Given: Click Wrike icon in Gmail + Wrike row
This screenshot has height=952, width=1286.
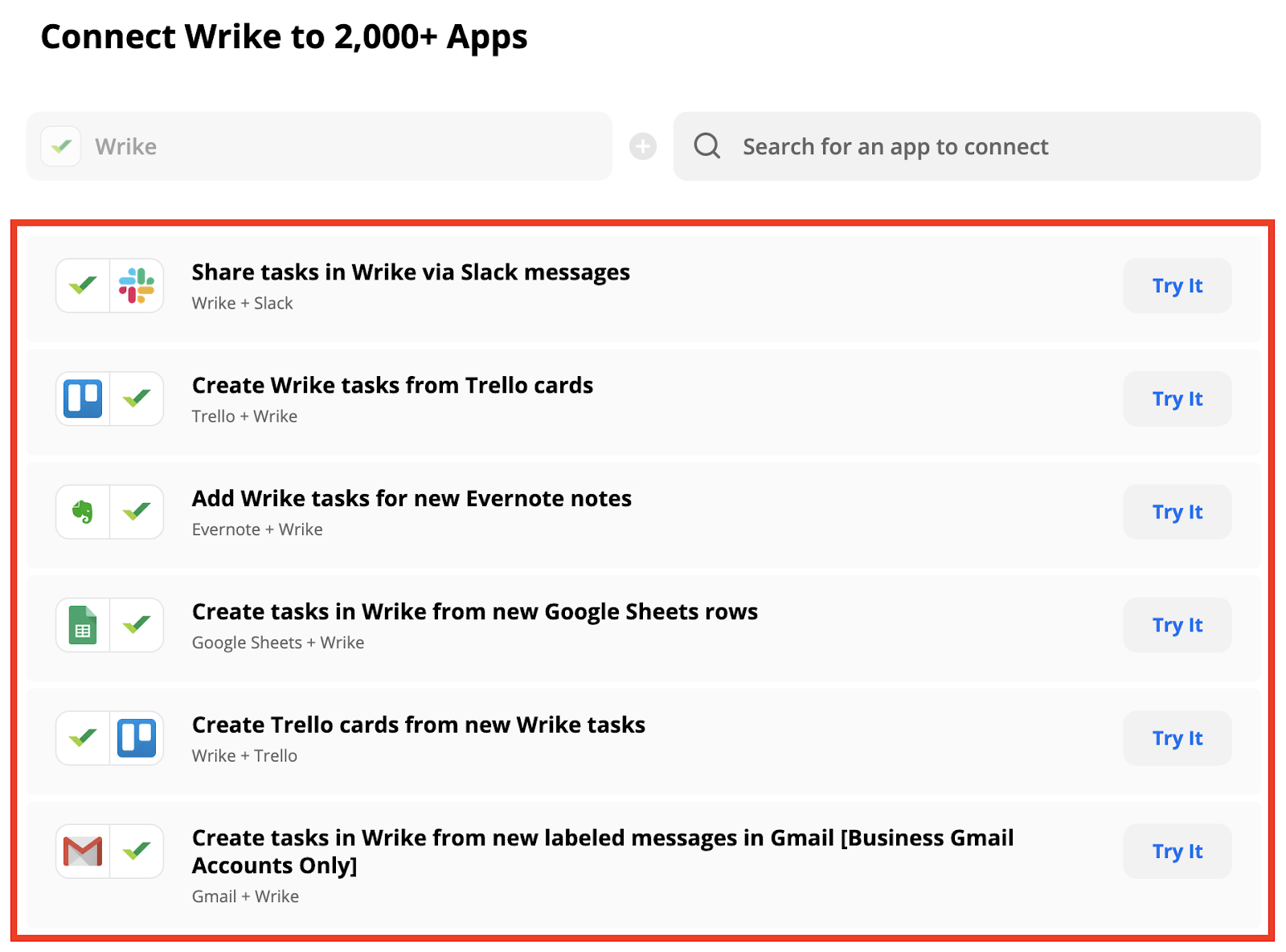Looking at the screenshot, I should [x=137, y=851].
